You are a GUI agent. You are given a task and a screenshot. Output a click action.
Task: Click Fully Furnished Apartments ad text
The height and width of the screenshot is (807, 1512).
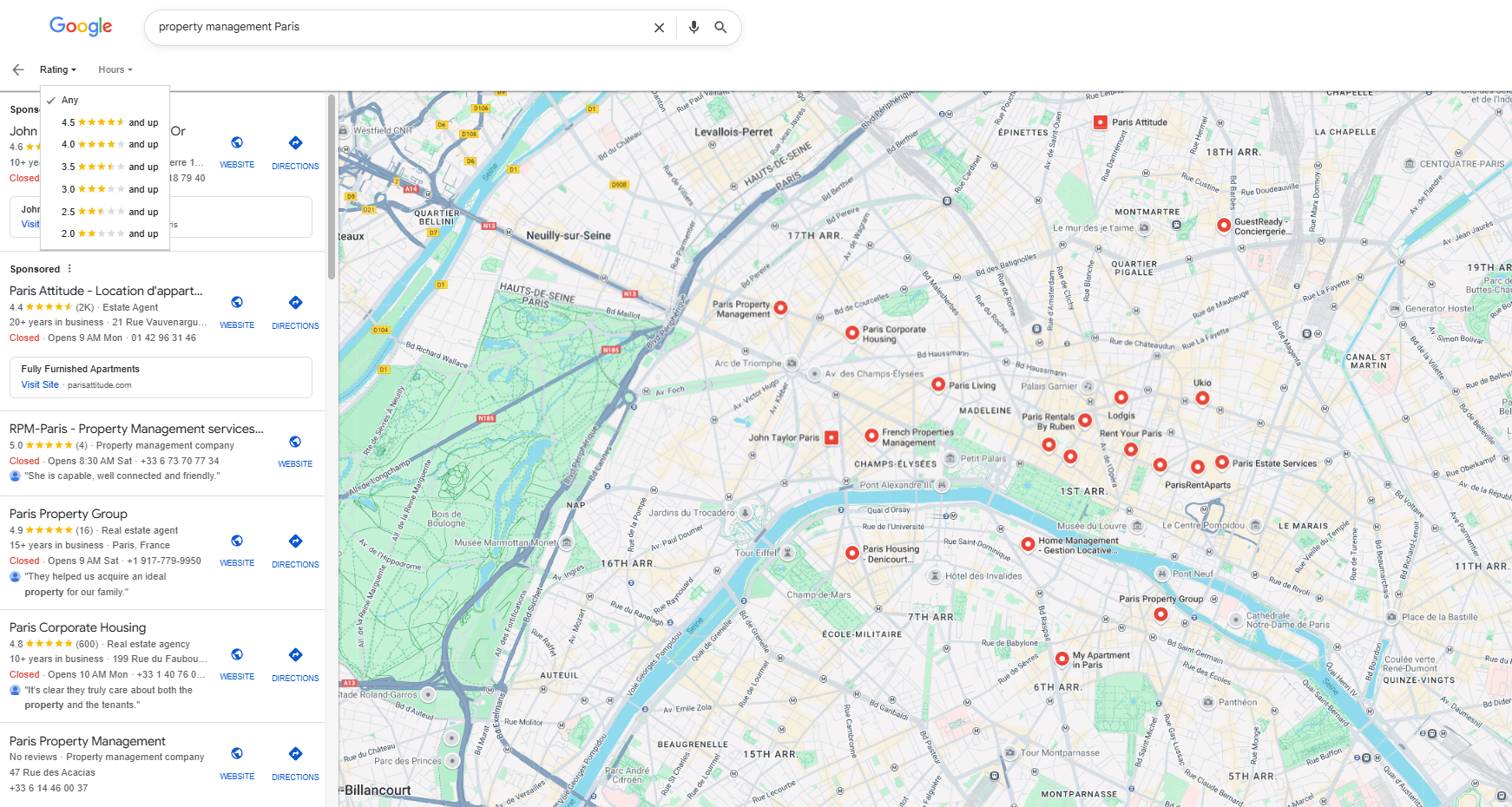[81, 370]
